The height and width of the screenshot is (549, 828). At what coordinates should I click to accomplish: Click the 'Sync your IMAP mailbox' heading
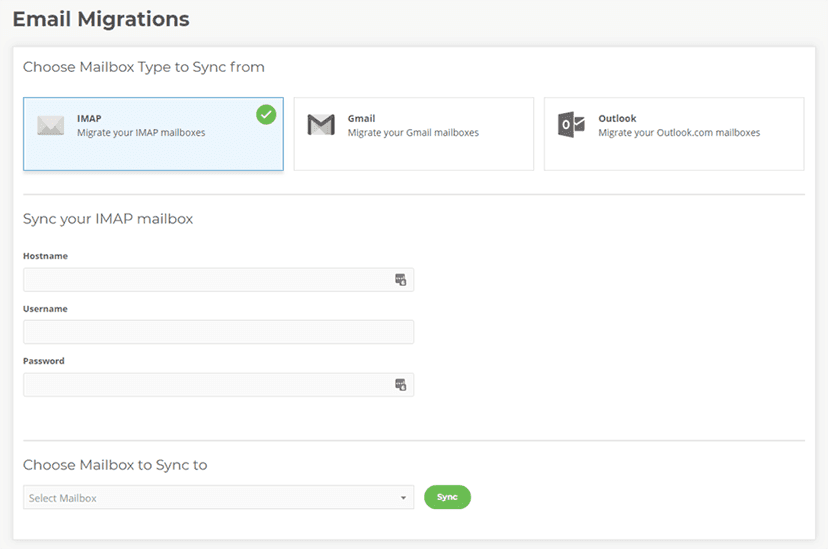click(x=108, y=219)
